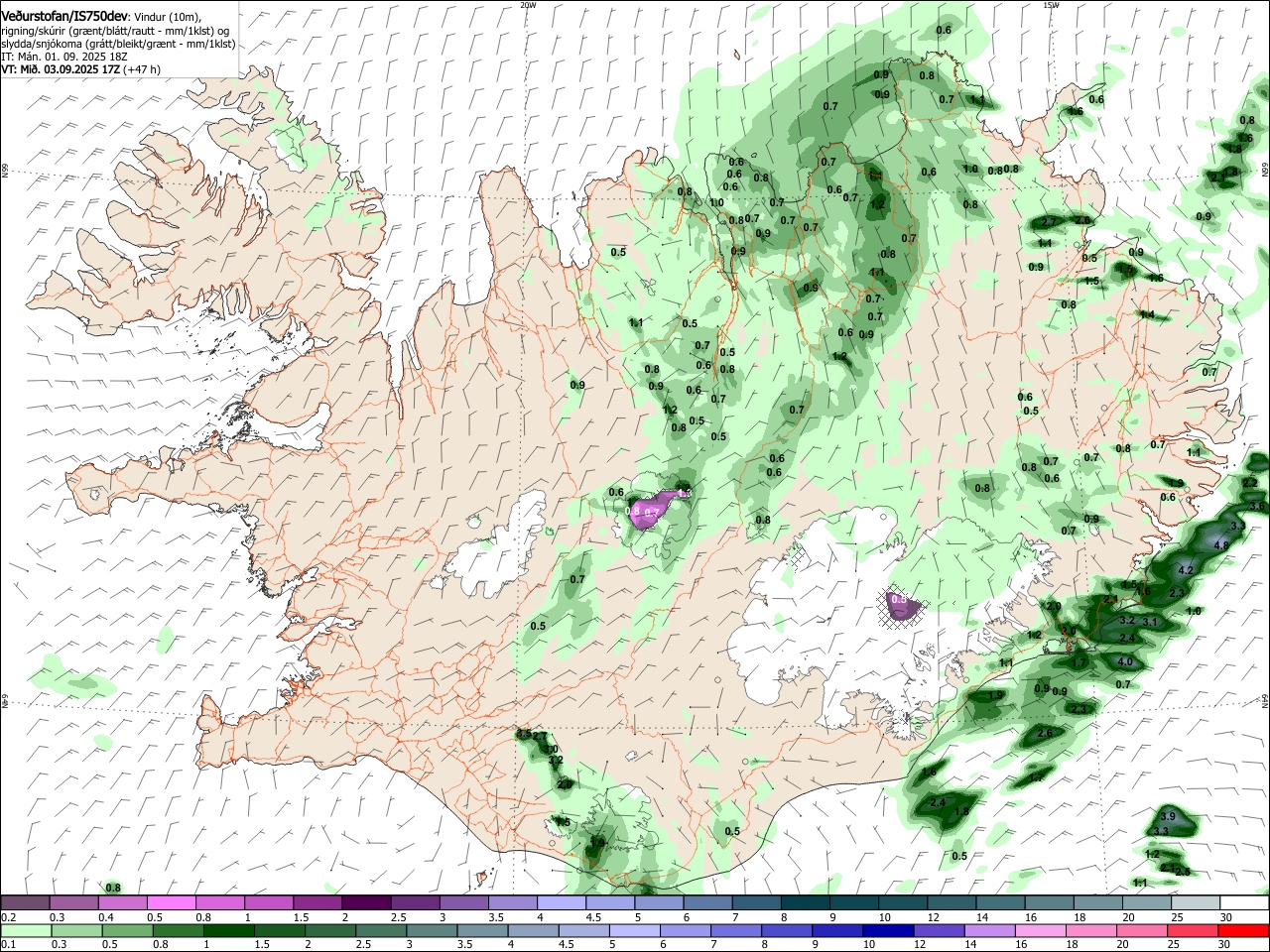Click the Veðurstofan/IS750dev title text
The height and width of the screenshot is (952, 1270).
[x=64, y=16]
